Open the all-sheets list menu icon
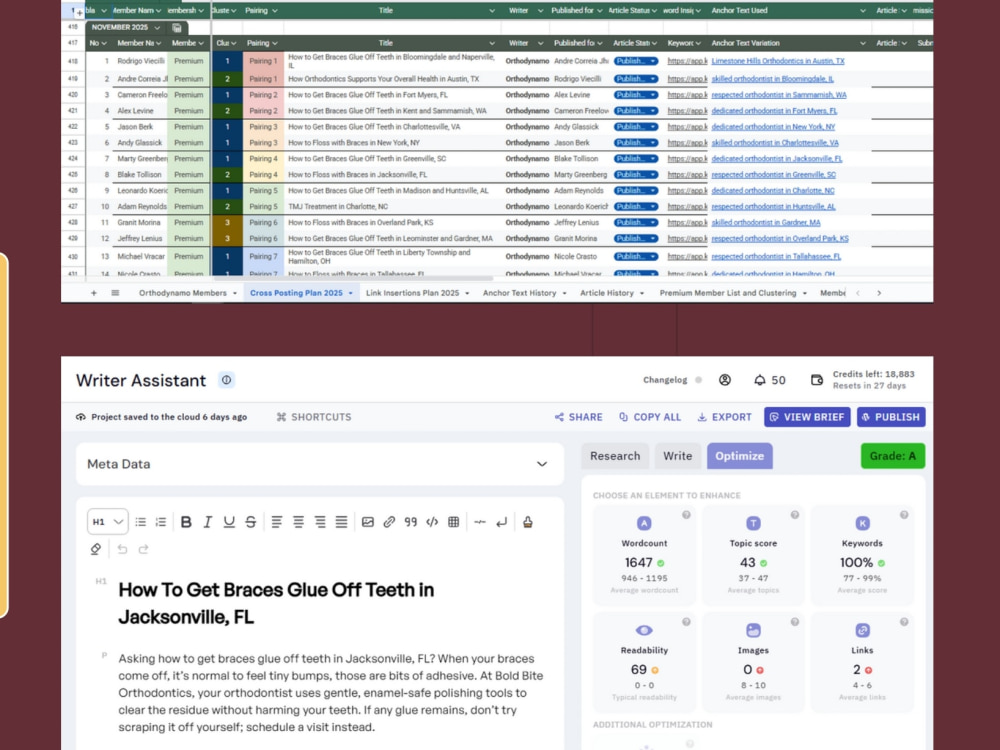Viewport: 1000px width, 750px height. point(115,293)
